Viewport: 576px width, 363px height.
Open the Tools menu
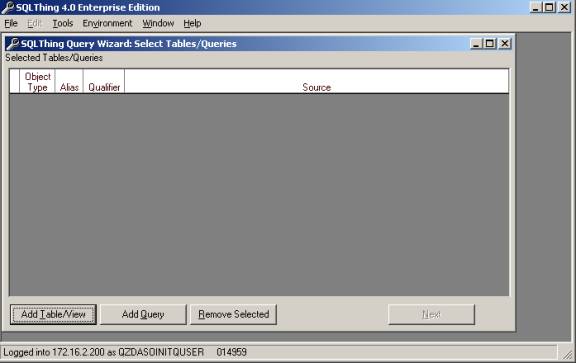coord(63,24)
